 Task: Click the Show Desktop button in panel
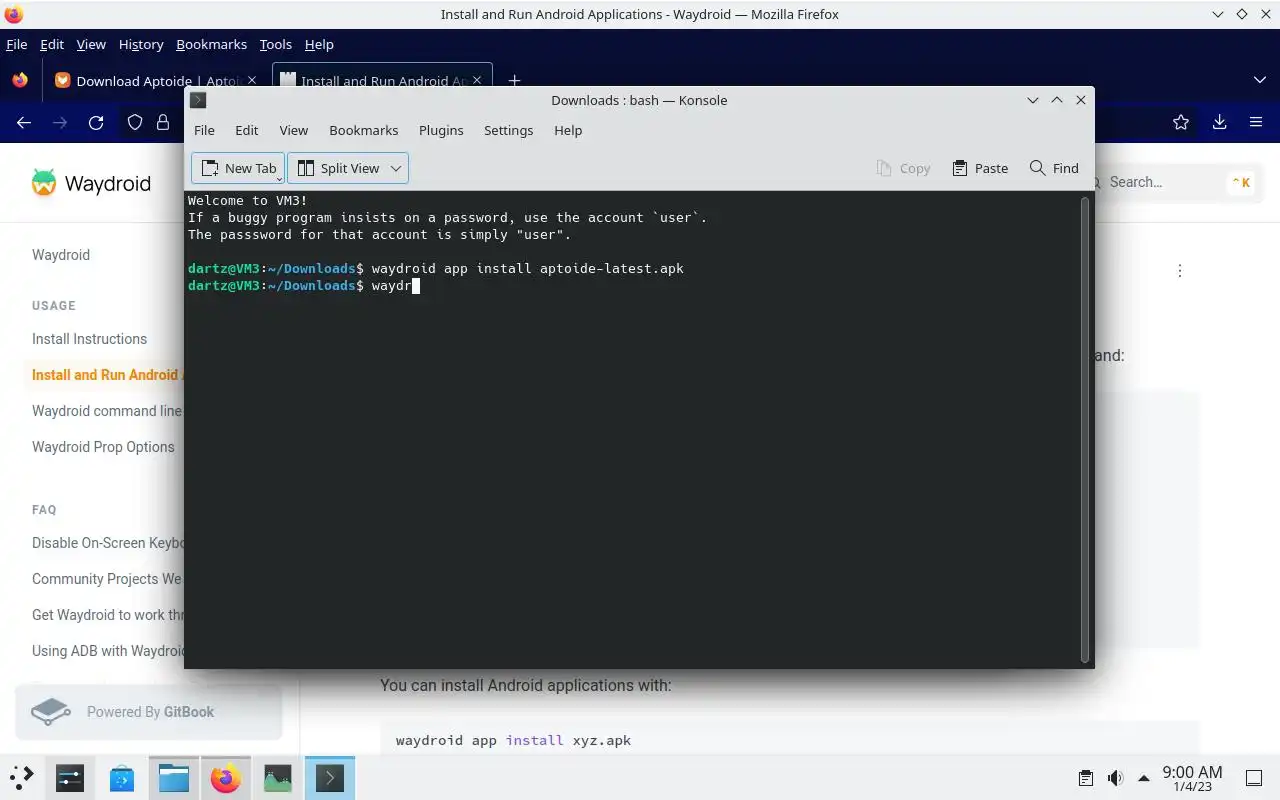pos(1253,778)
